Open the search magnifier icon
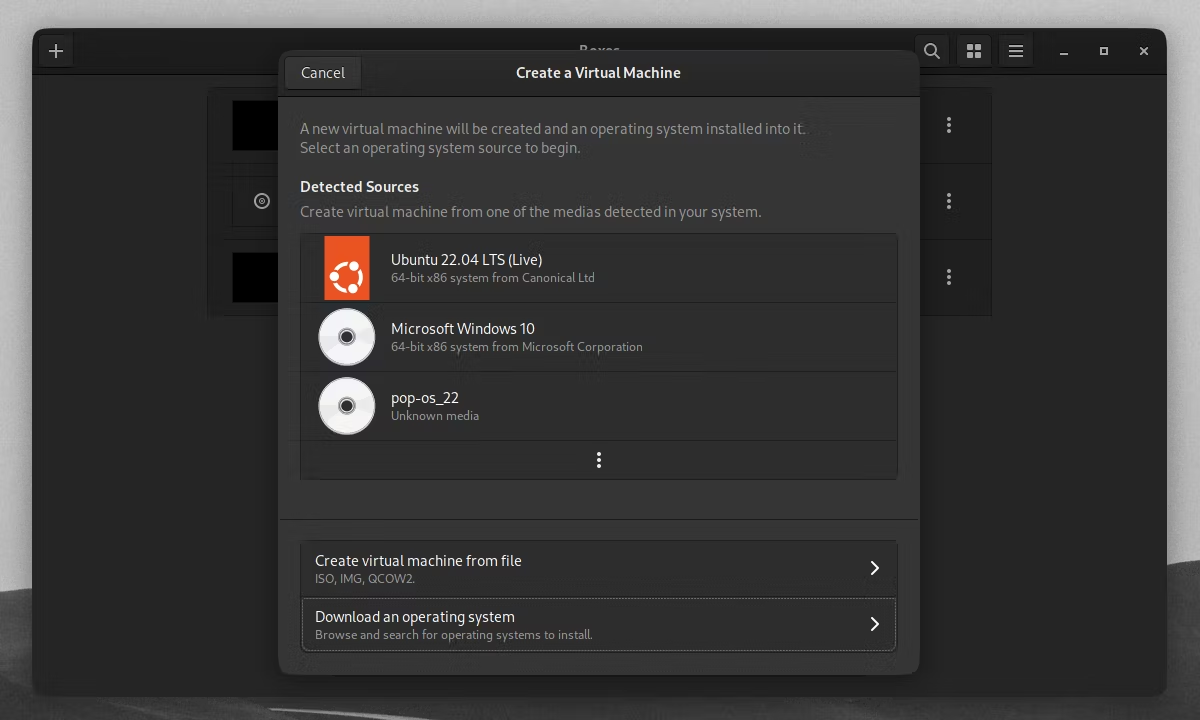The height and width of the screenshot is (720, 1200). (932, 51)
